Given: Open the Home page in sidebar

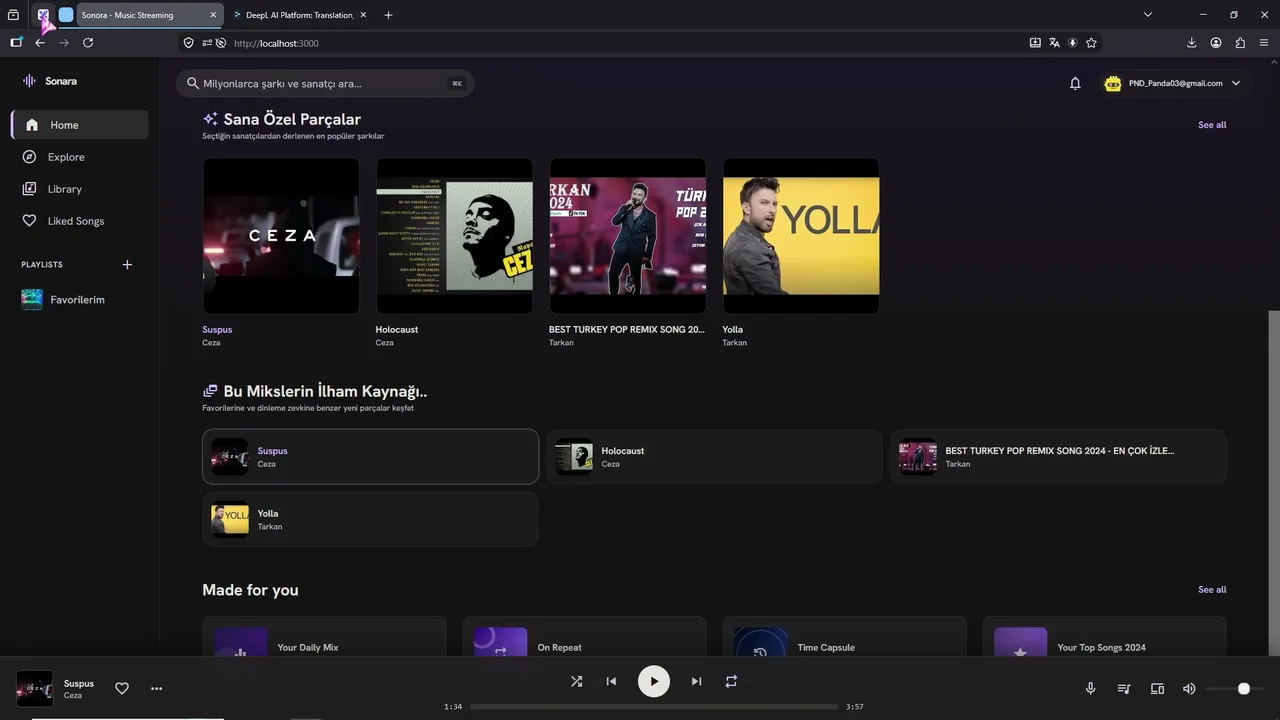Looking at the screenshot, I should [80, 125].
